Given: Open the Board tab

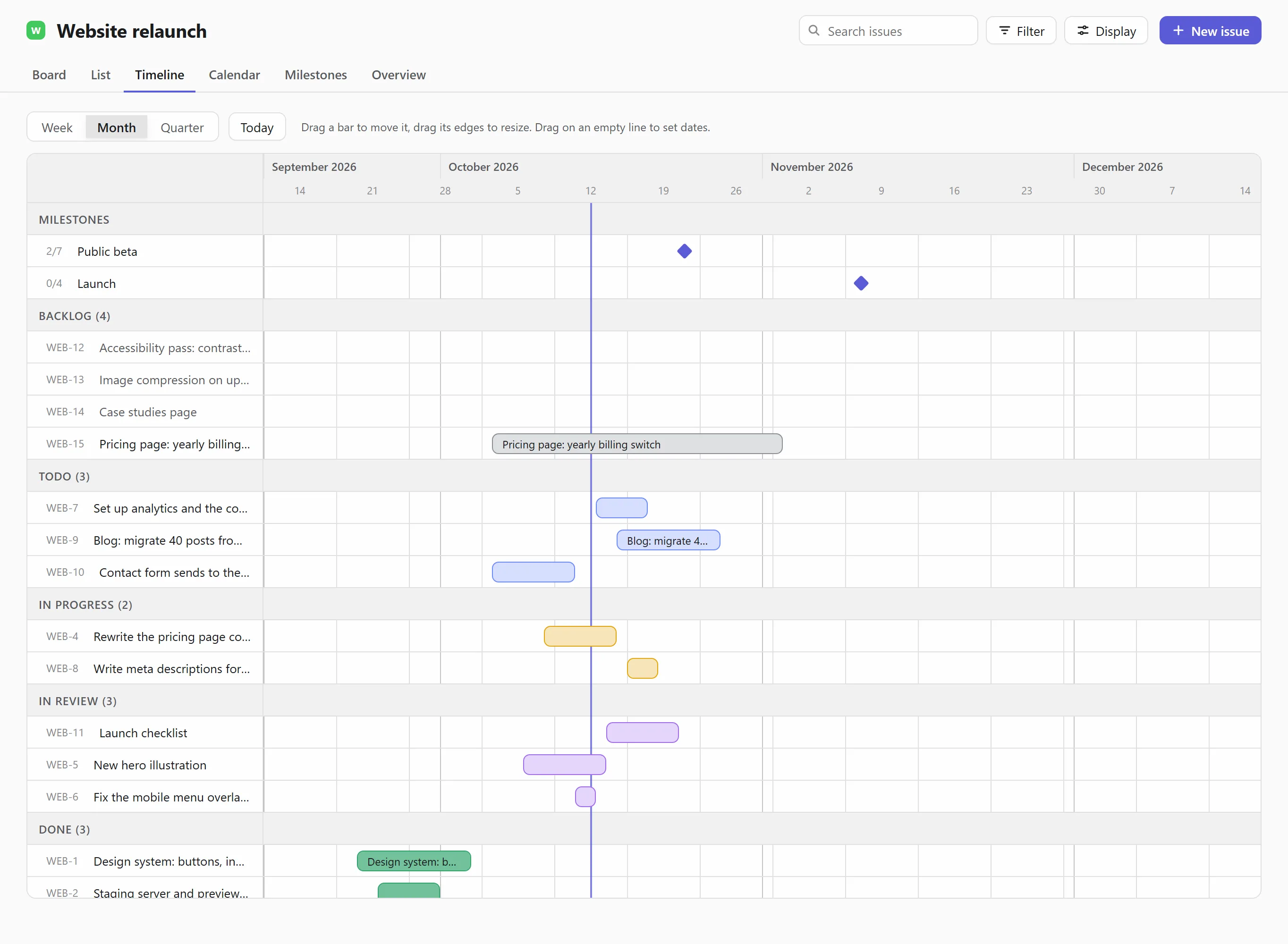Looking at the screenshot, I should (x=49, y=75).
